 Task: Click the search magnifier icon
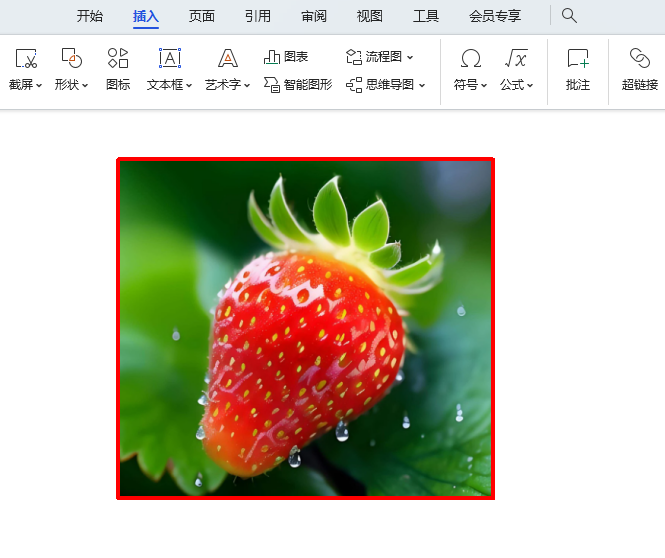569,16
